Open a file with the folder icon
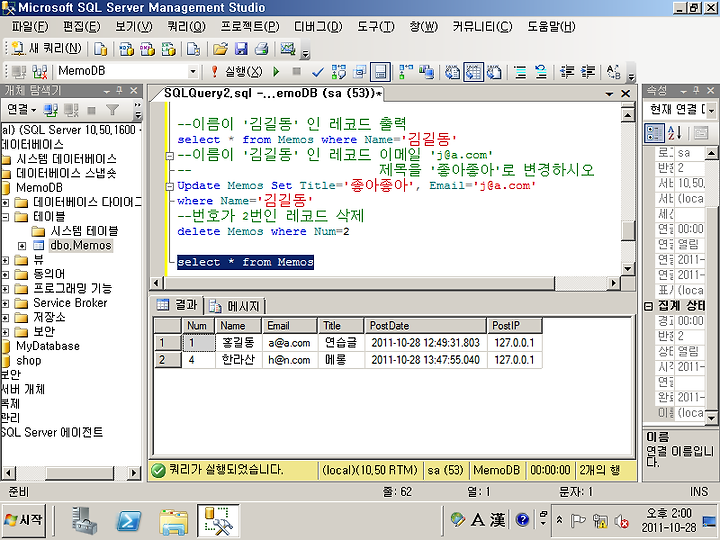The height and width of the screenshot is (540, 720). point(220,48)
